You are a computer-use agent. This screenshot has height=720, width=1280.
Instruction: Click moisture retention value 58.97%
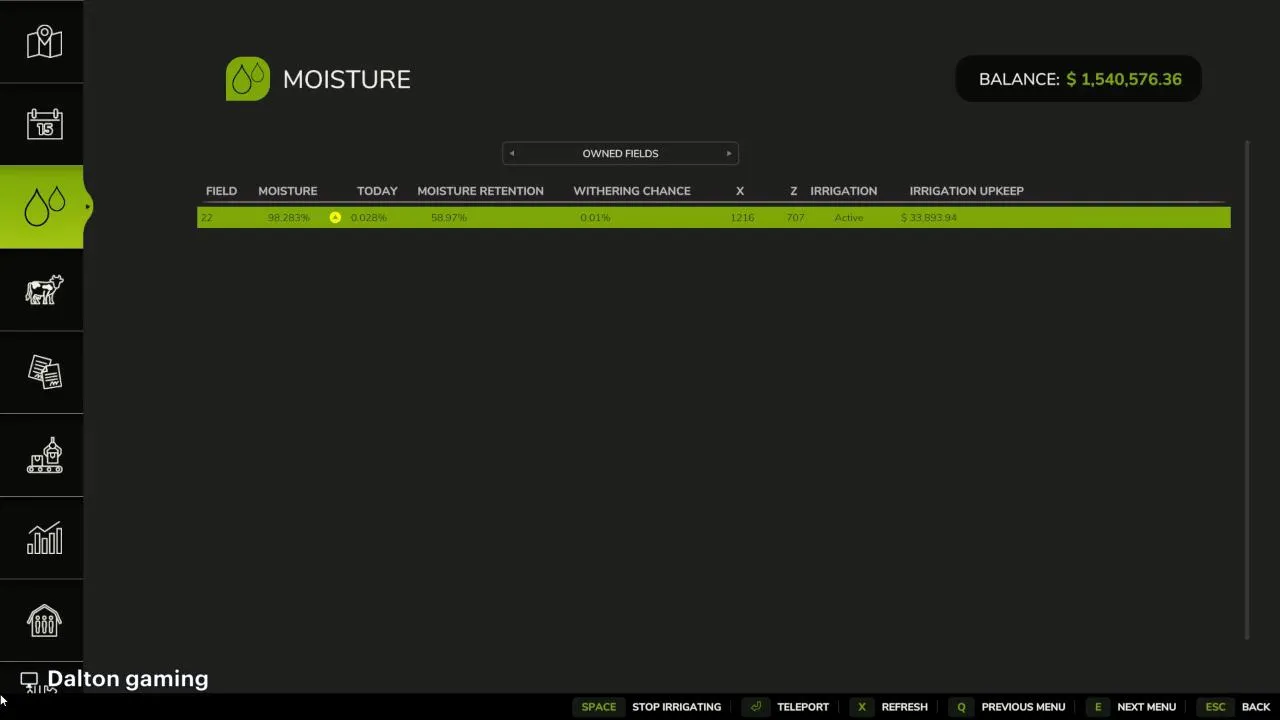(x=449, y=217)
